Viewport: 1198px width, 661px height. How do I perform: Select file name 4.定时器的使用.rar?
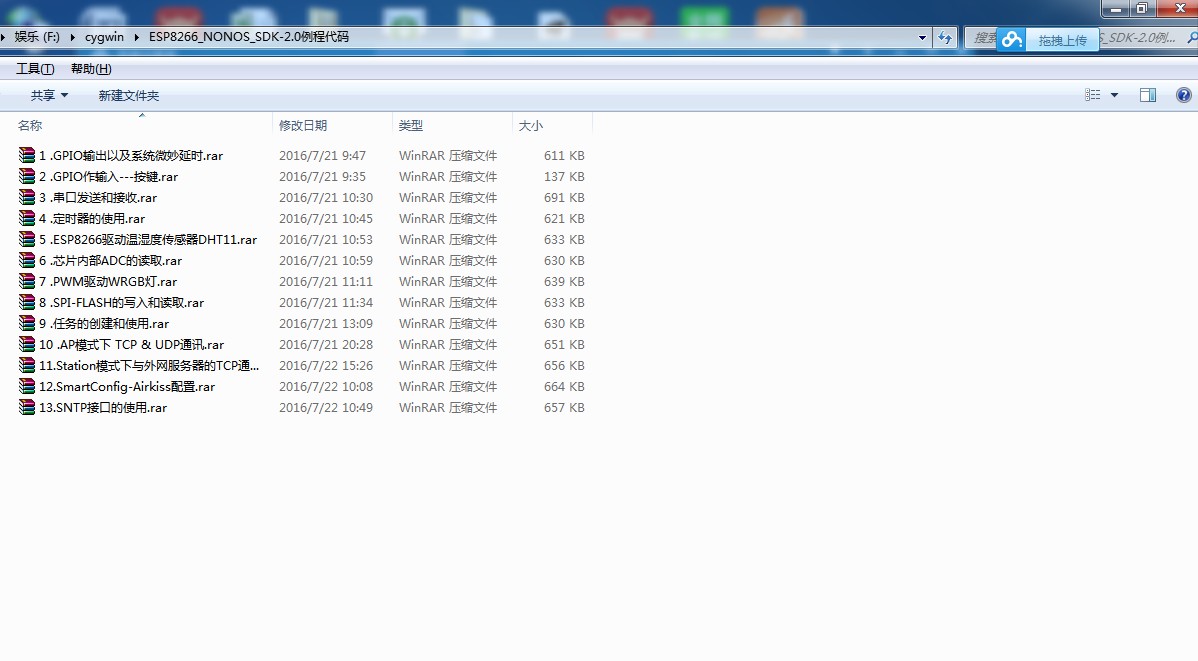[x=92, y=219]
